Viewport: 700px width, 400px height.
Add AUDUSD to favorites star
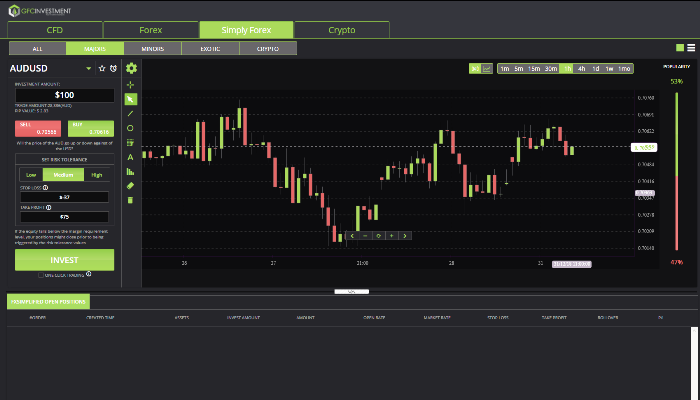tap(102, 68)
